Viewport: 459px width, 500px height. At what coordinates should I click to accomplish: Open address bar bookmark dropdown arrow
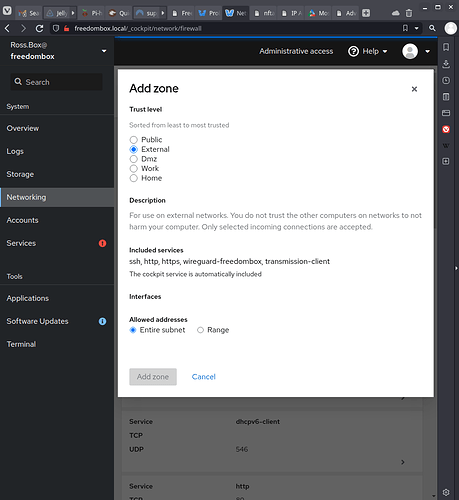click(x=417, y=28)
